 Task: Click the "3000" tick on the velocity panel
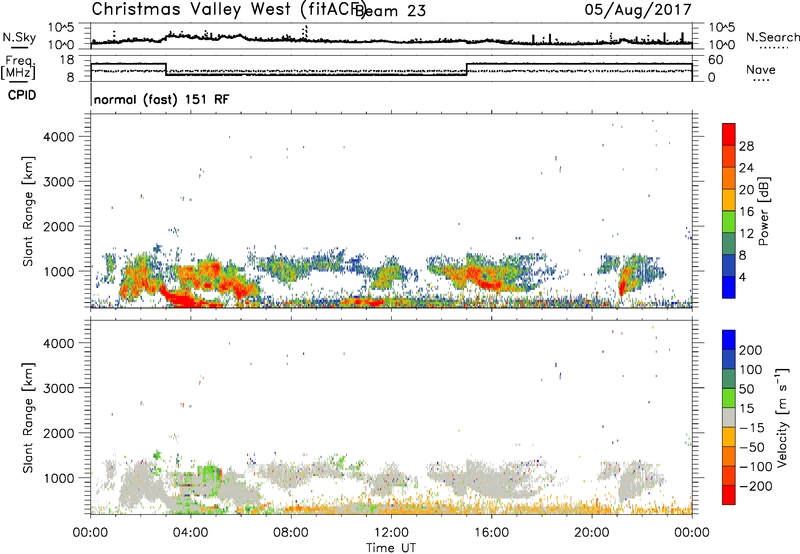(x=60, y=388)
